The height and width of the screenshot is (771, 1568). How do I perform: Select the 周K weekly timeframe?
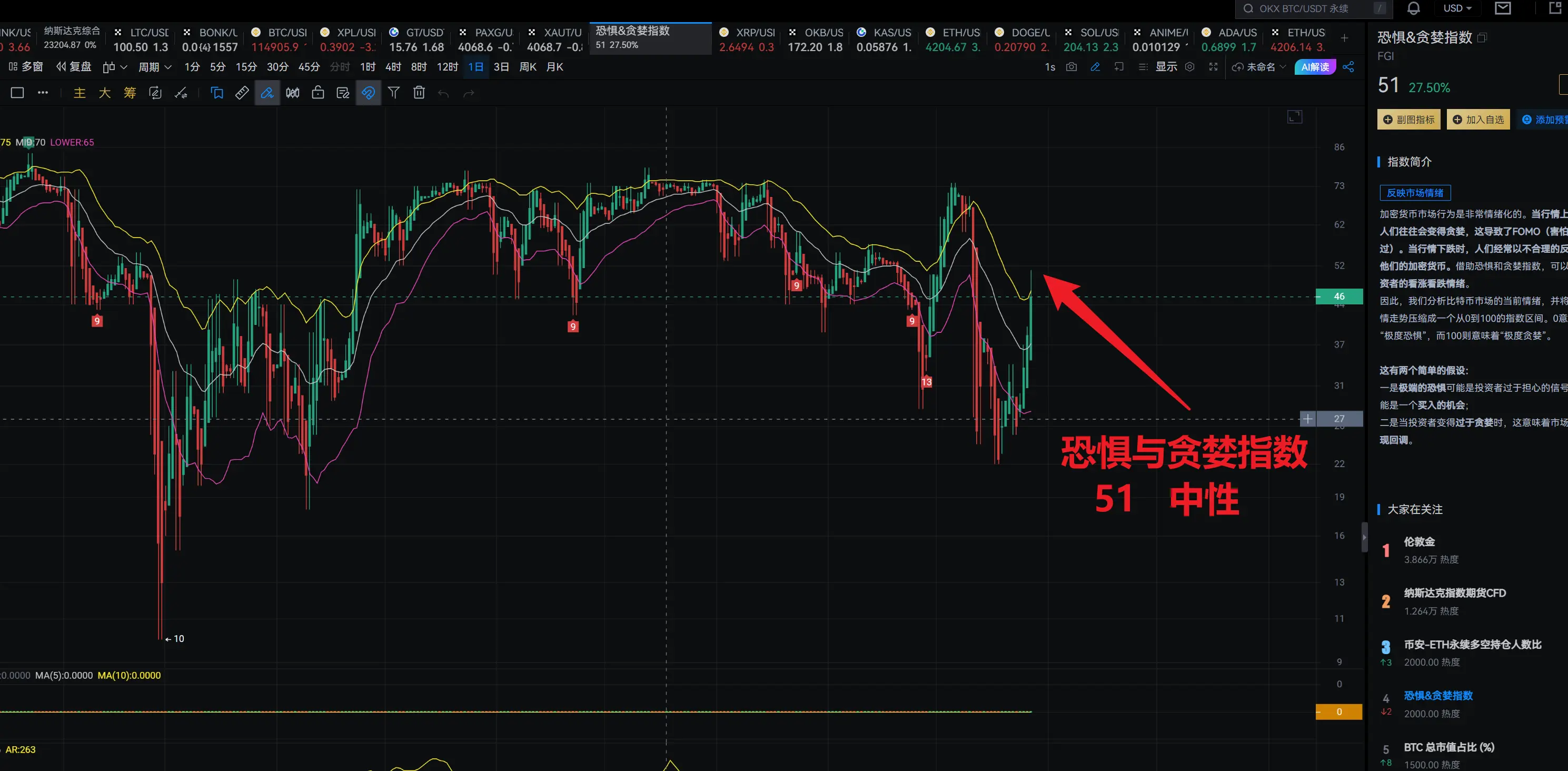[528, 67]
